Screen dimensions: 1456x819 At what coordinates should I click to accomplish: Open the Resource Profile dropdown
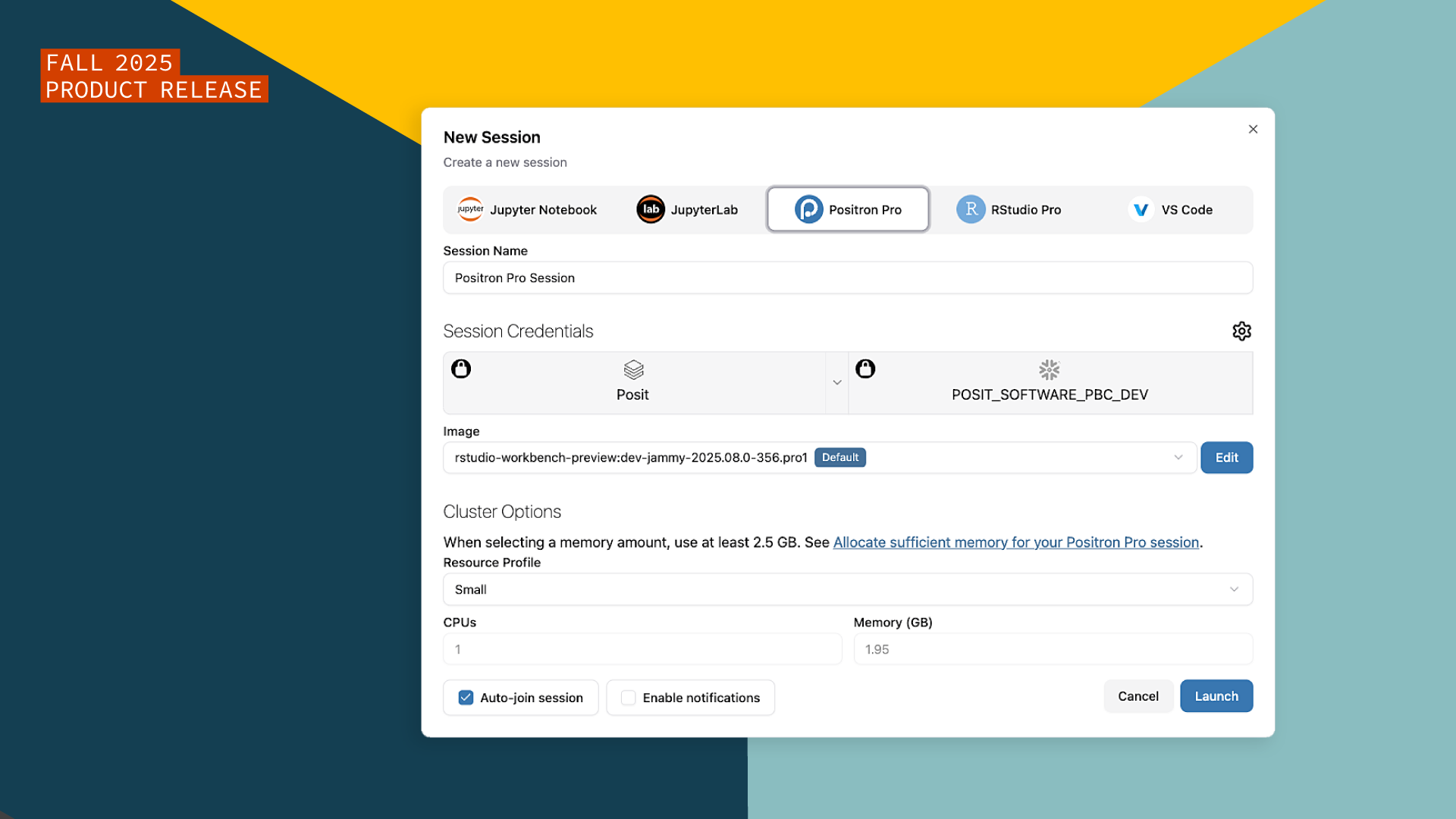click(x=1233, y=589)
